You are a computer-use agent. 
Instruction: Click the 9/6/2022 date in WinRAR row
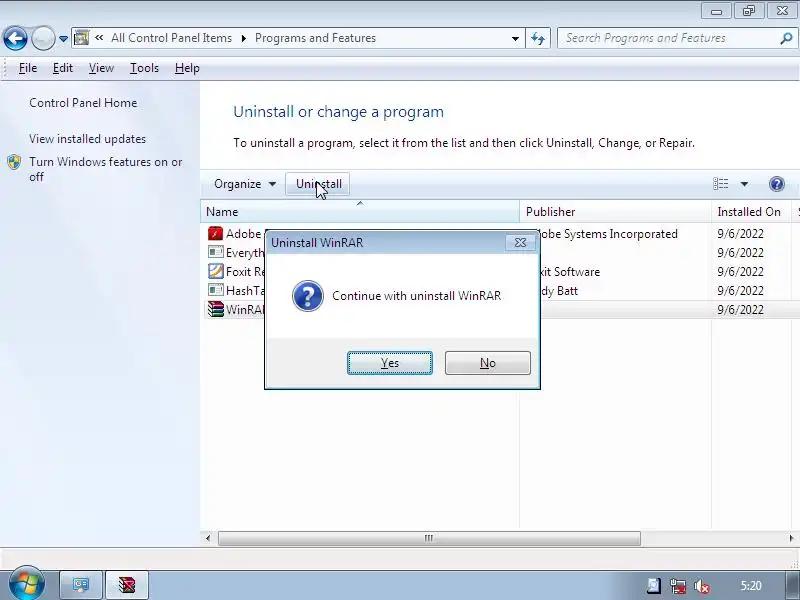[x=740, y=310]
